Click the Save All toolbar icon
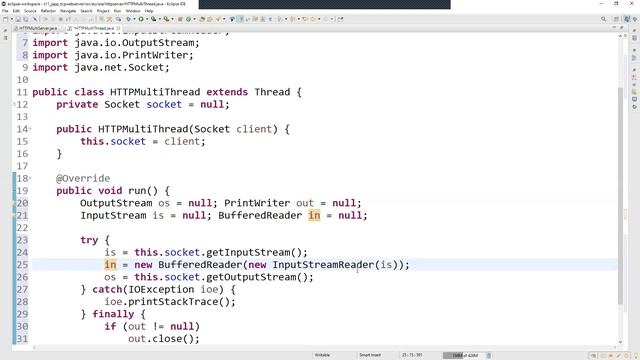Screen dimensions: 640x360 tap(26, 19)
